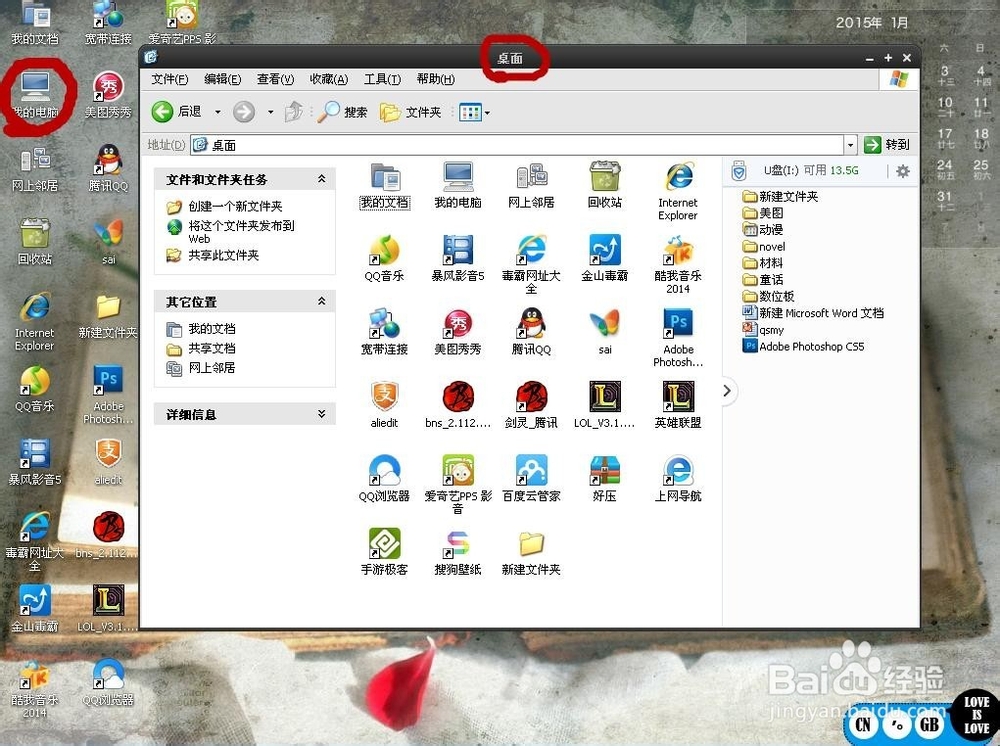This screenshot has height=746, width=1000.
Task: Select 搜狗壁纸 icon in the 桌面 window
Action: point(457,552)
